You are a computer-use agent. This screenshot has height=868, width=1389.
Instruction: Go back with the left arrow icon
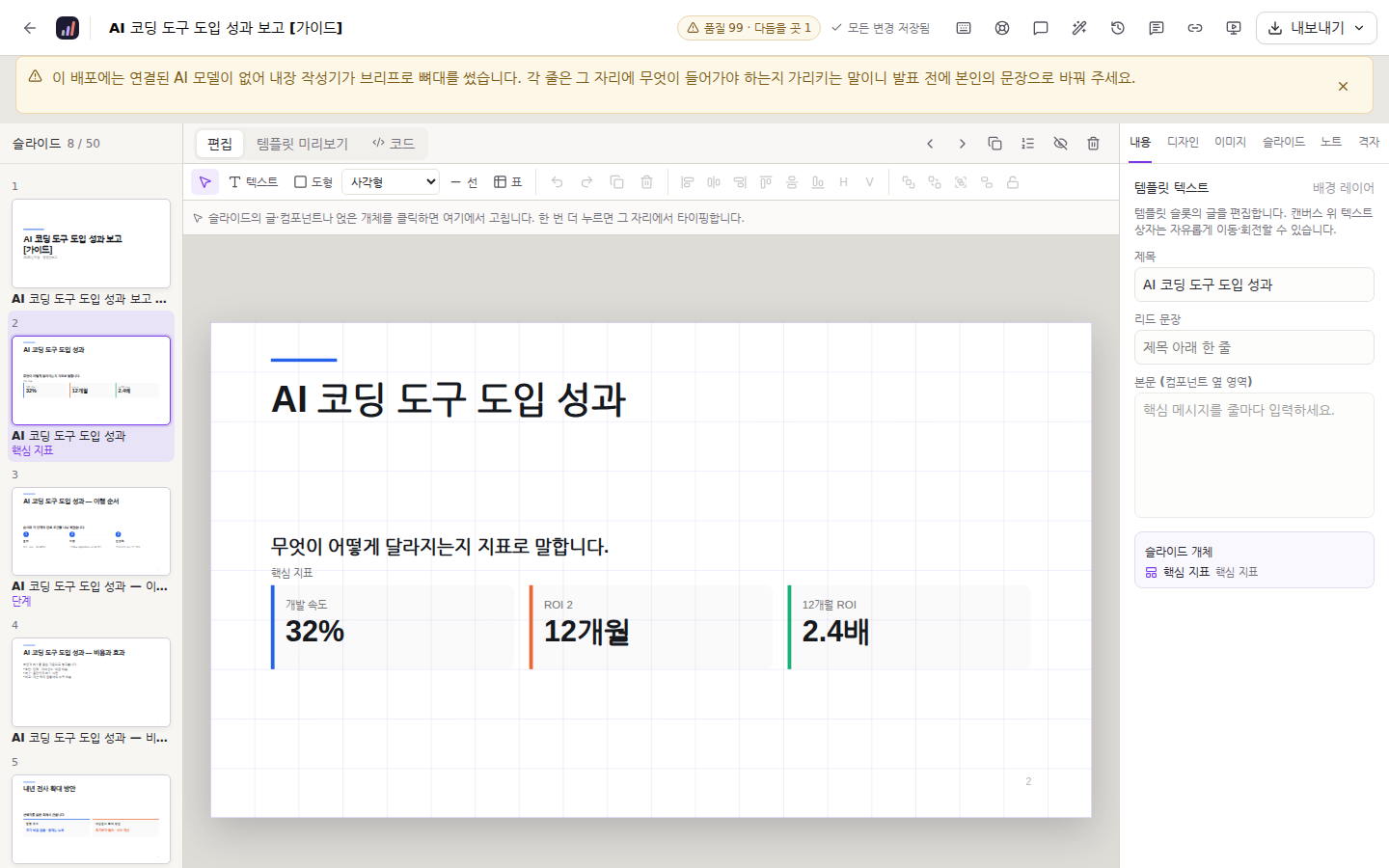tap(30, 28)
